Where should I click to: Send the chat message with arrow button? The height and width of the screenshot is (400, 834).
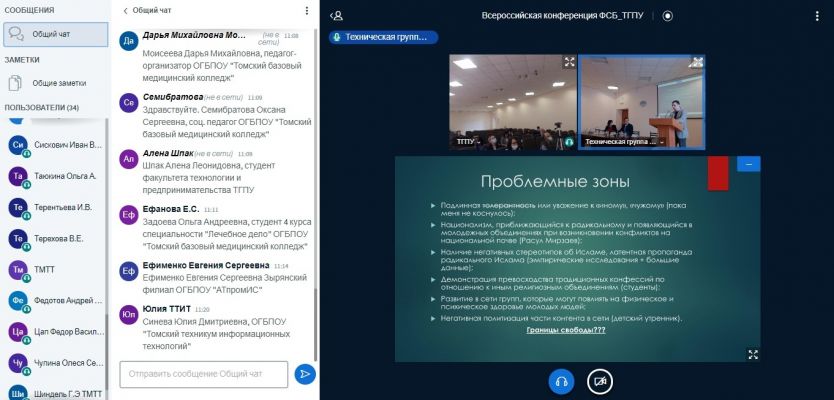click(305, 374)
